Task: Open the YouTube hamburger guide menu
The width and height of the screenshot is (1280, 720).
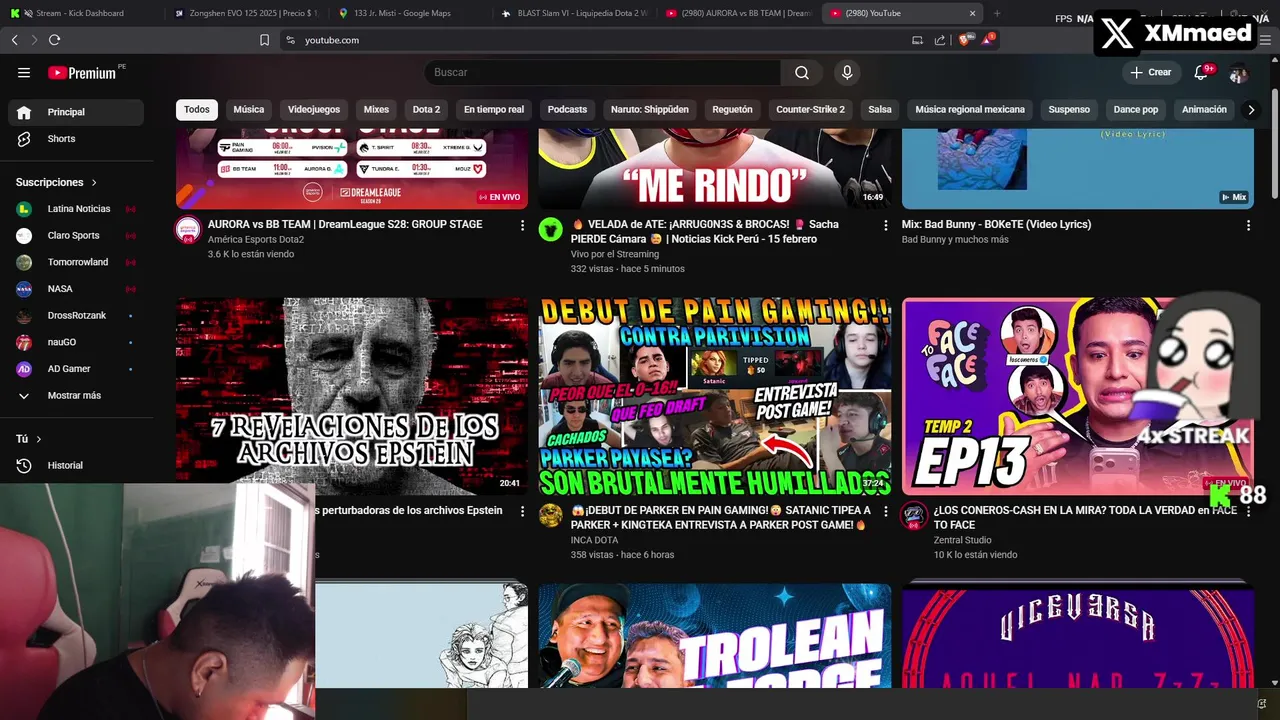Action: click(x=24, y=72)
